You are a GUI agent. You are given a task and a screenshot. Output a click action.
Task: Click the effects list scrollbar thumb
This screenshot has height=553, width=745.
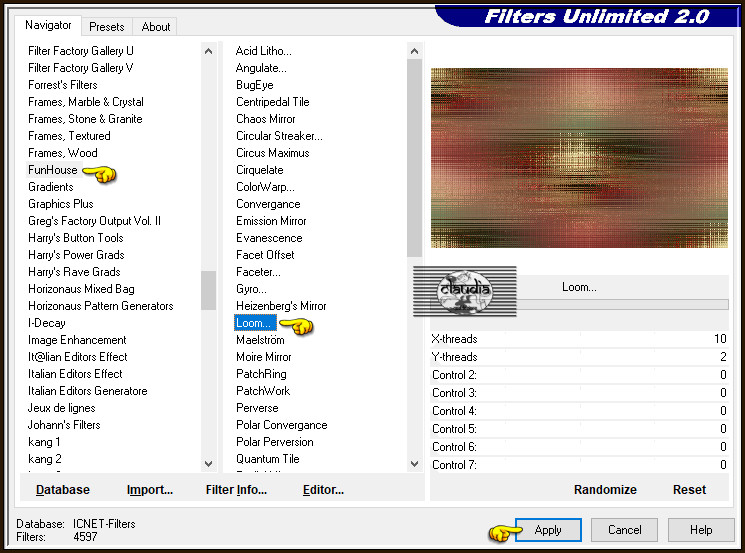pyautogui.click(x=414, y=158)
